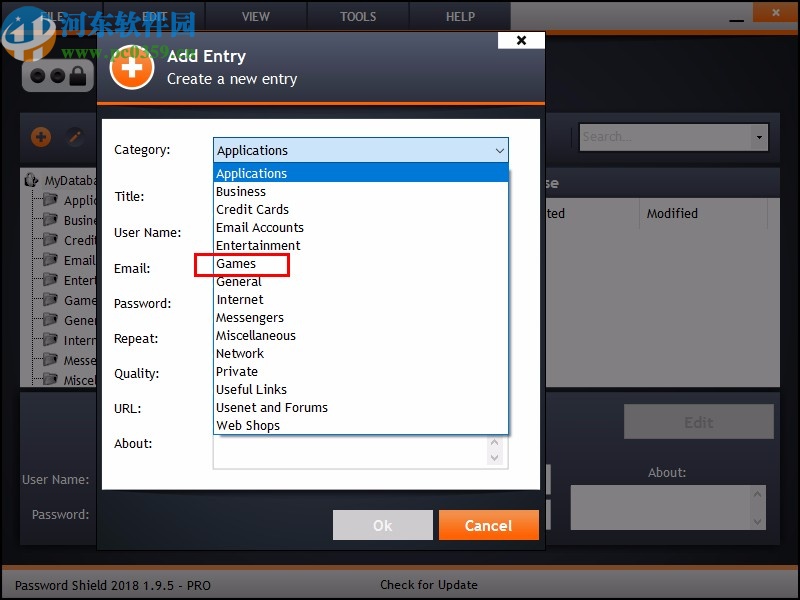
Task: Click the pencil edit icon in toolbar
Action: [75, 137]
